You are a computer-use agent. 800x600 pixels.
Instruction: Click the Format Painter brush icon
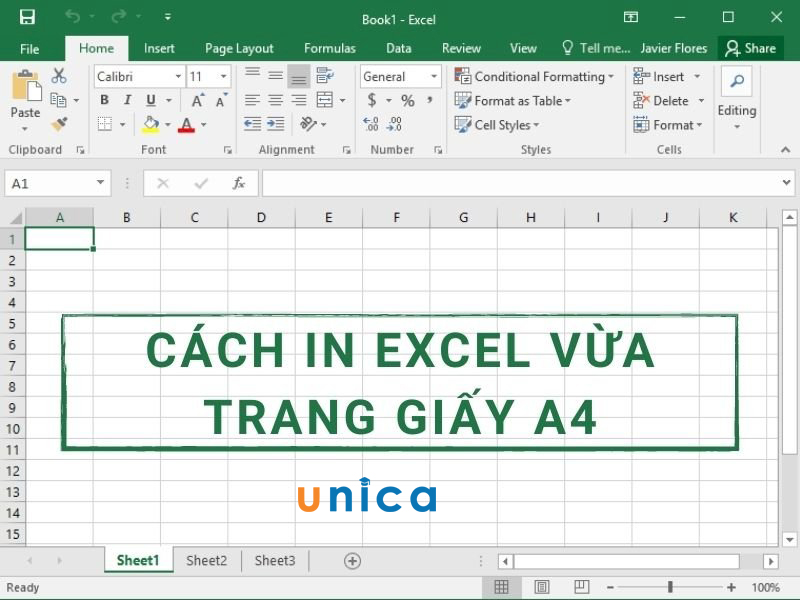click(x=59, y=124)
